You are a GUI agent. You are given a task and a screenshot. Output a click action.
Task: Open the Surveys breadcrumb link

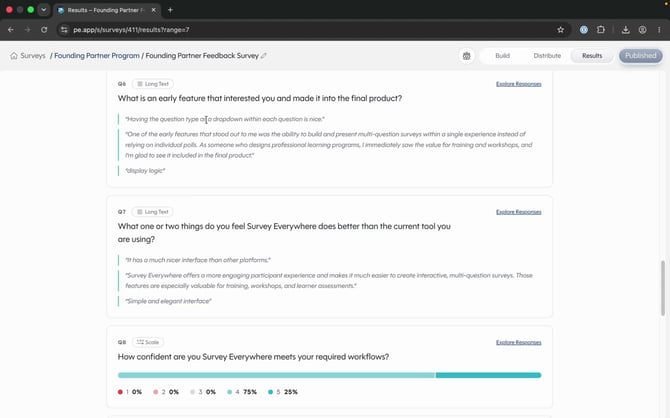32,56
